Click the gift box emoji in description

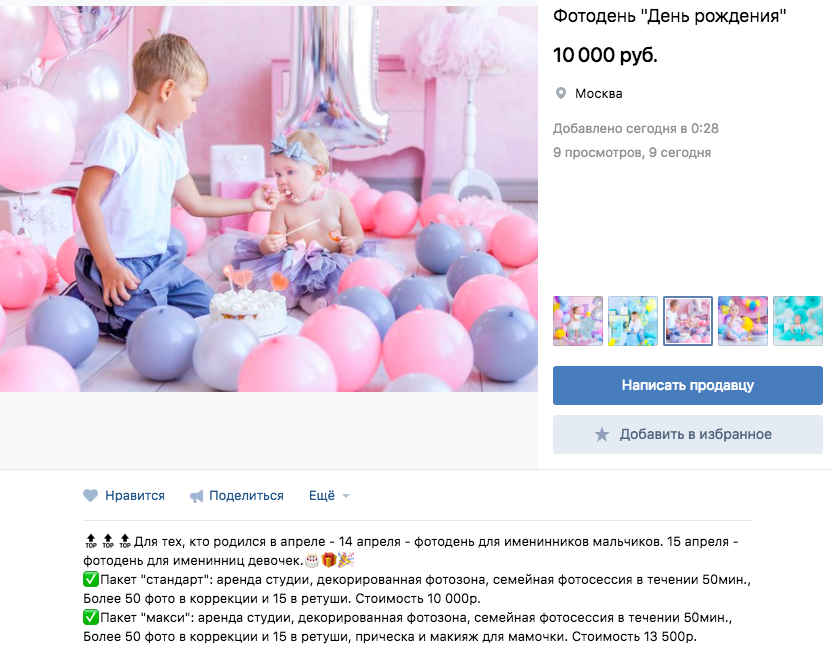(329, 560)
